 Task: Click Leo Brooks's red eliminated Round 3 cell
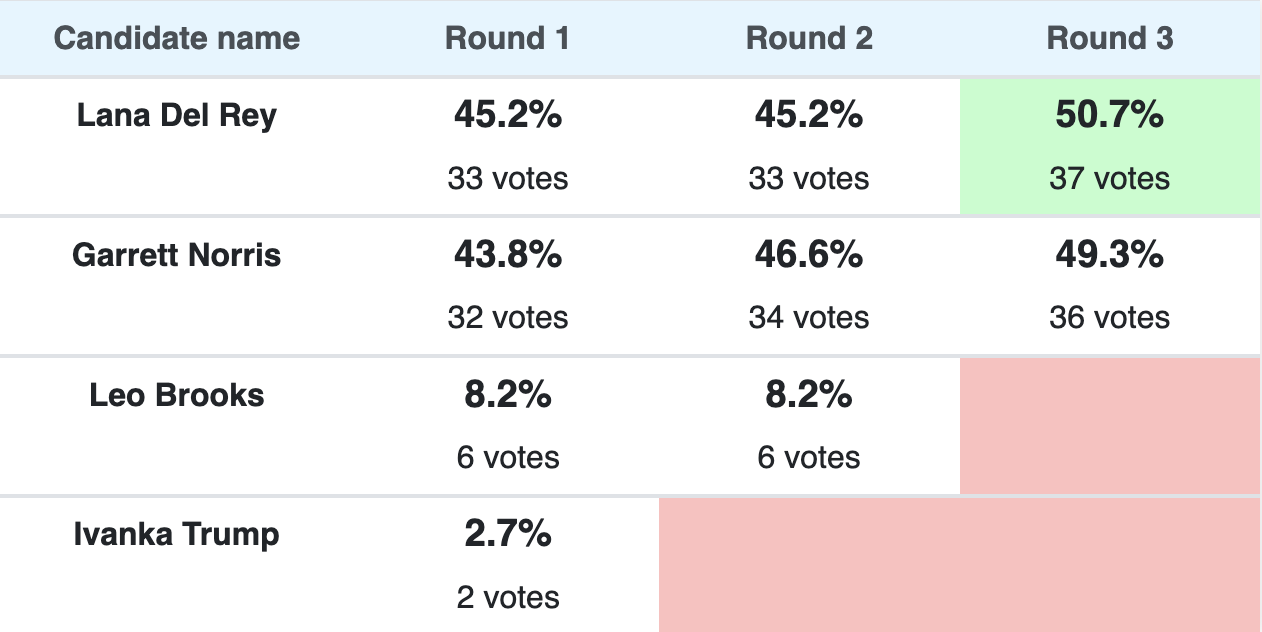[x=1110, y=425]
